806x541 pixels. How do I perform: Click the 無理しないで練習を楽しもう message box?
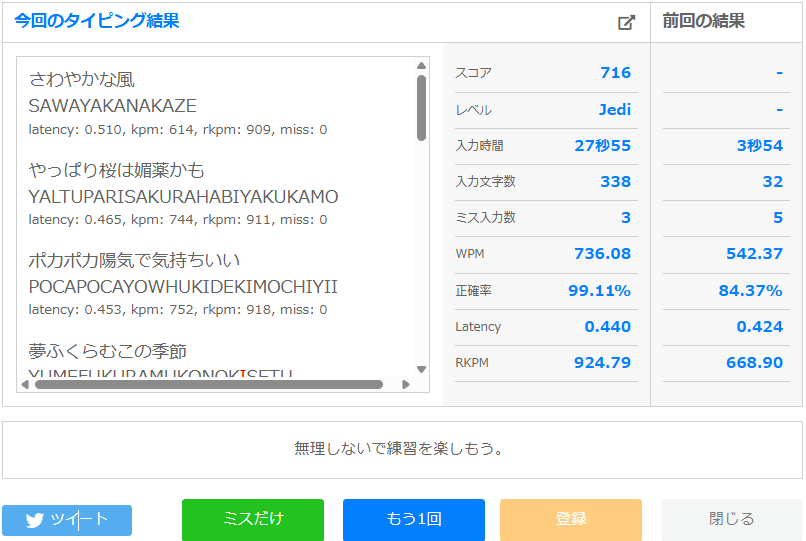point(402,449)
